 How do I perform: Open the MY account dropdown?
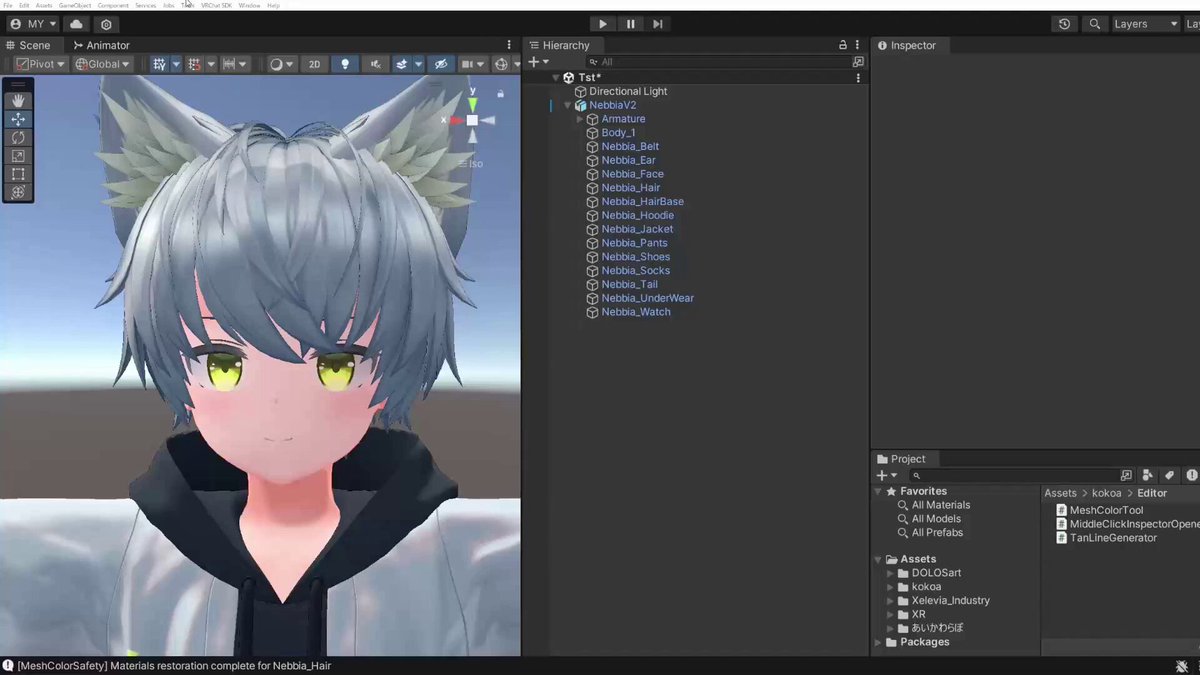pos(33,24)
